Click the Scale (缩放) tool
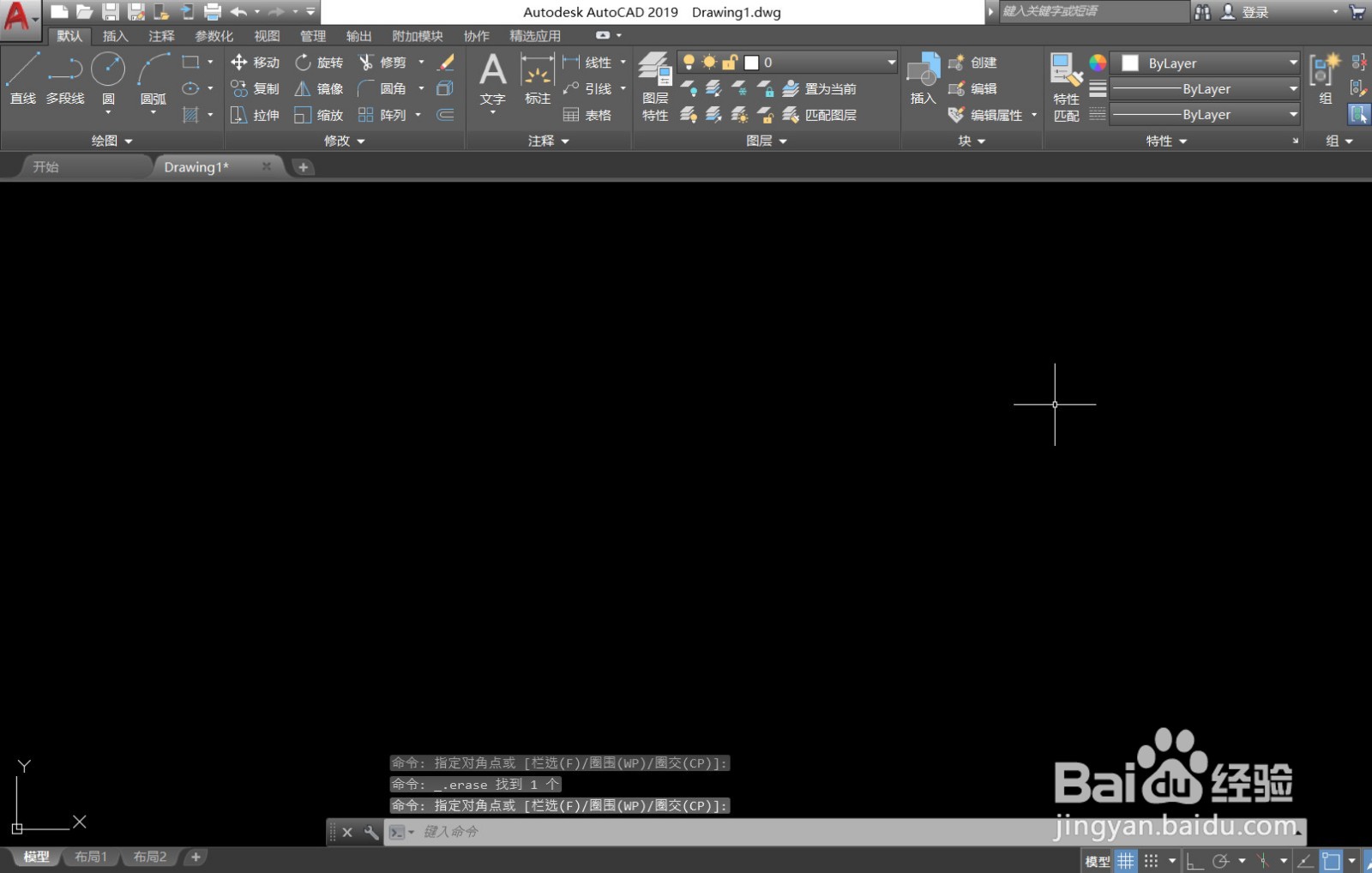This screenshot has height=873, width=1372. coord(319,115)
